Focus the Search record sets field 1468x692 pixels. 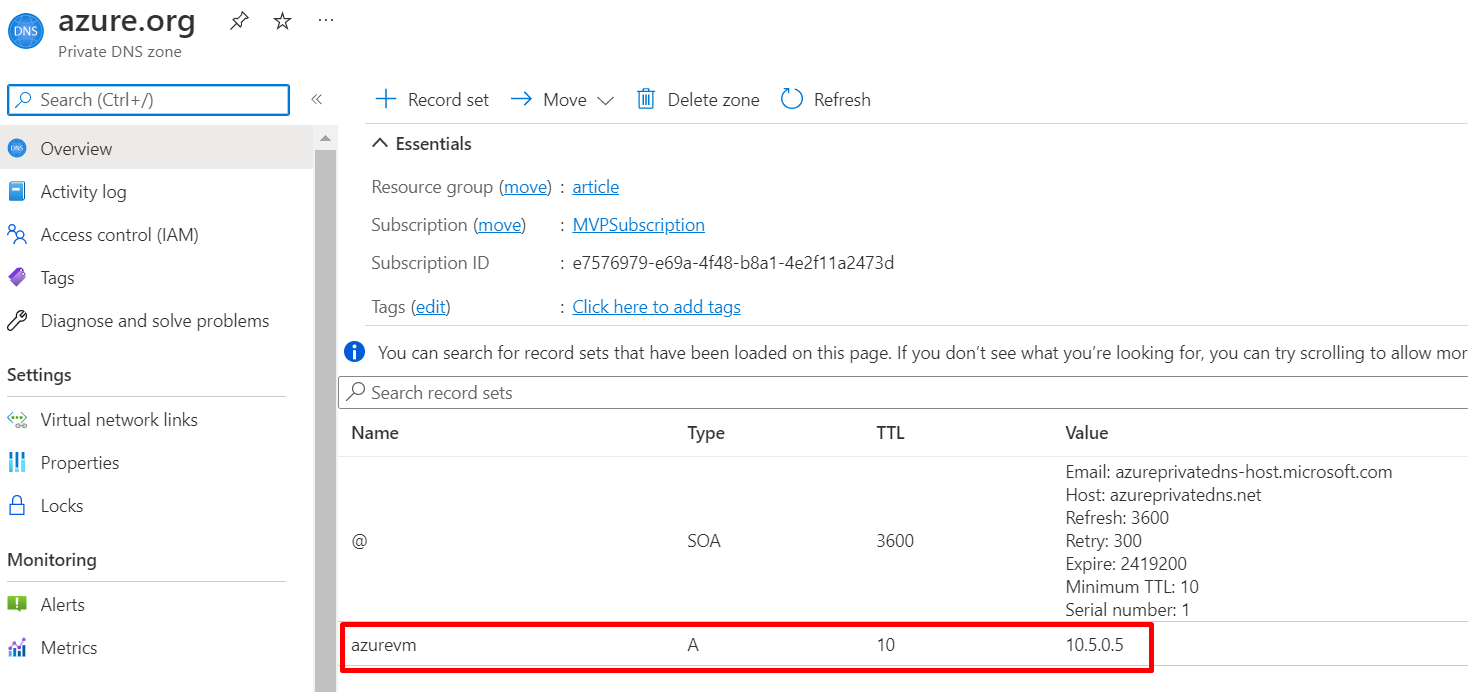pos(900,393)
